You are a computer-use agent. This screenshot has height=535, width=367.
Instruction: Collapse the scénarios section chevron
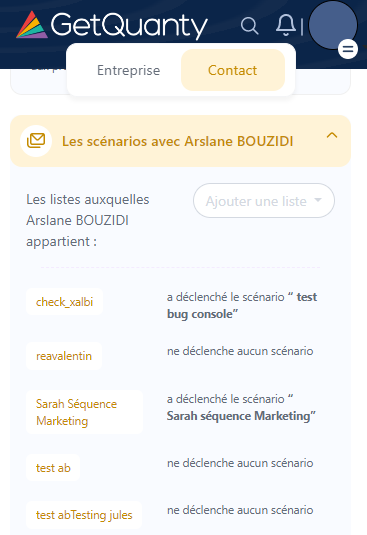click(x=332, y=135)
